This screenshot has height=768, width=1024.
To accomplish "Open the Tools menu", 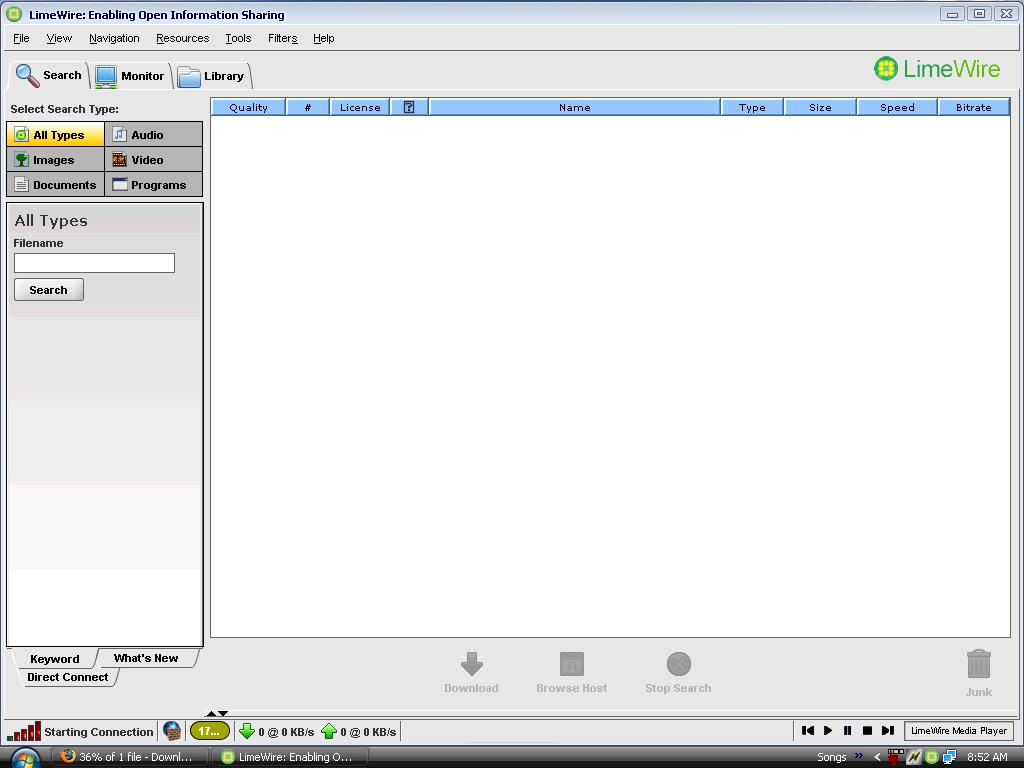I will click(238, 38).
